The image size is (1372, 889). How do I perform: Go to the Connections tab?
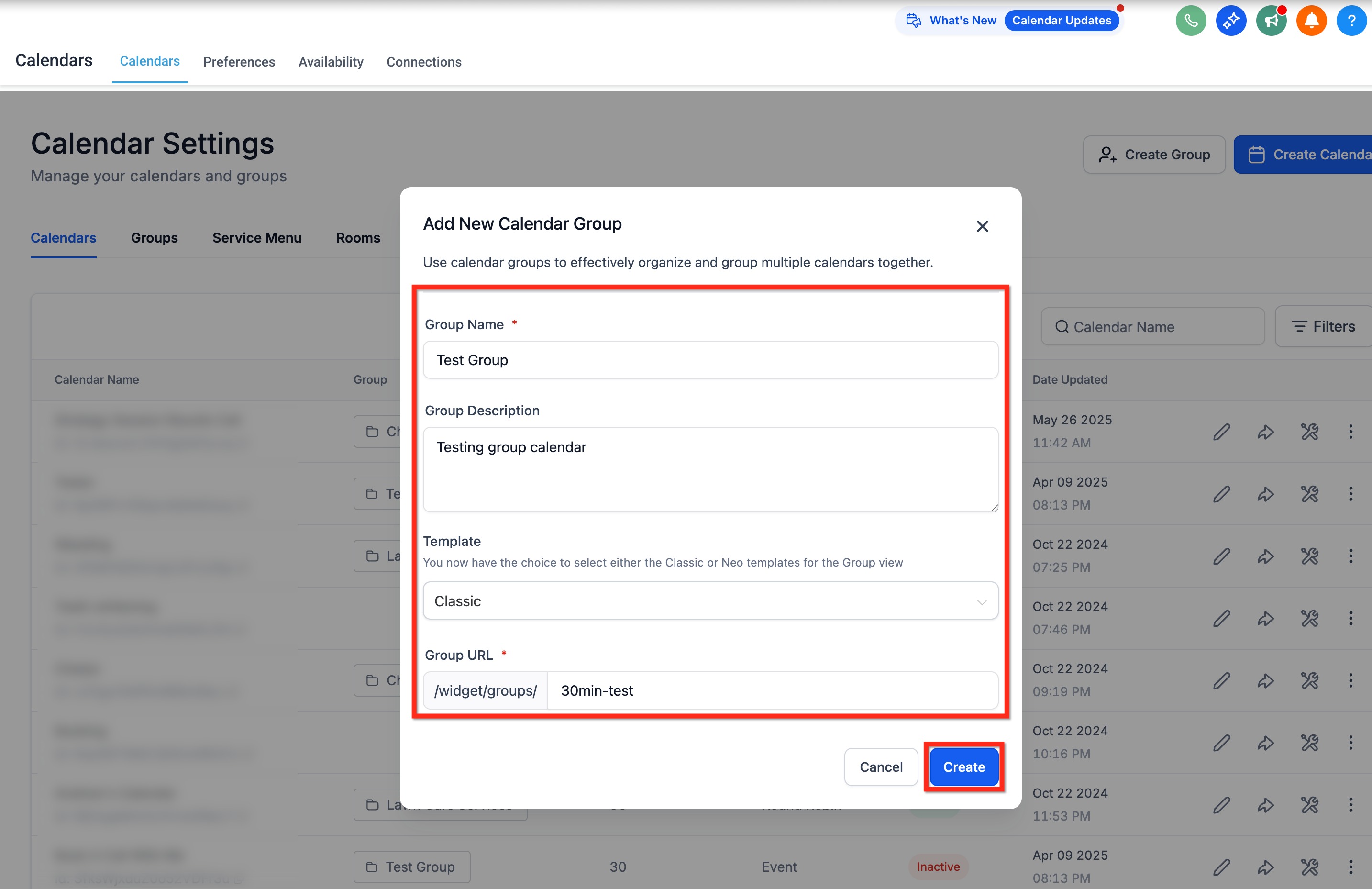pyautogui.click(x=424, y=62)
